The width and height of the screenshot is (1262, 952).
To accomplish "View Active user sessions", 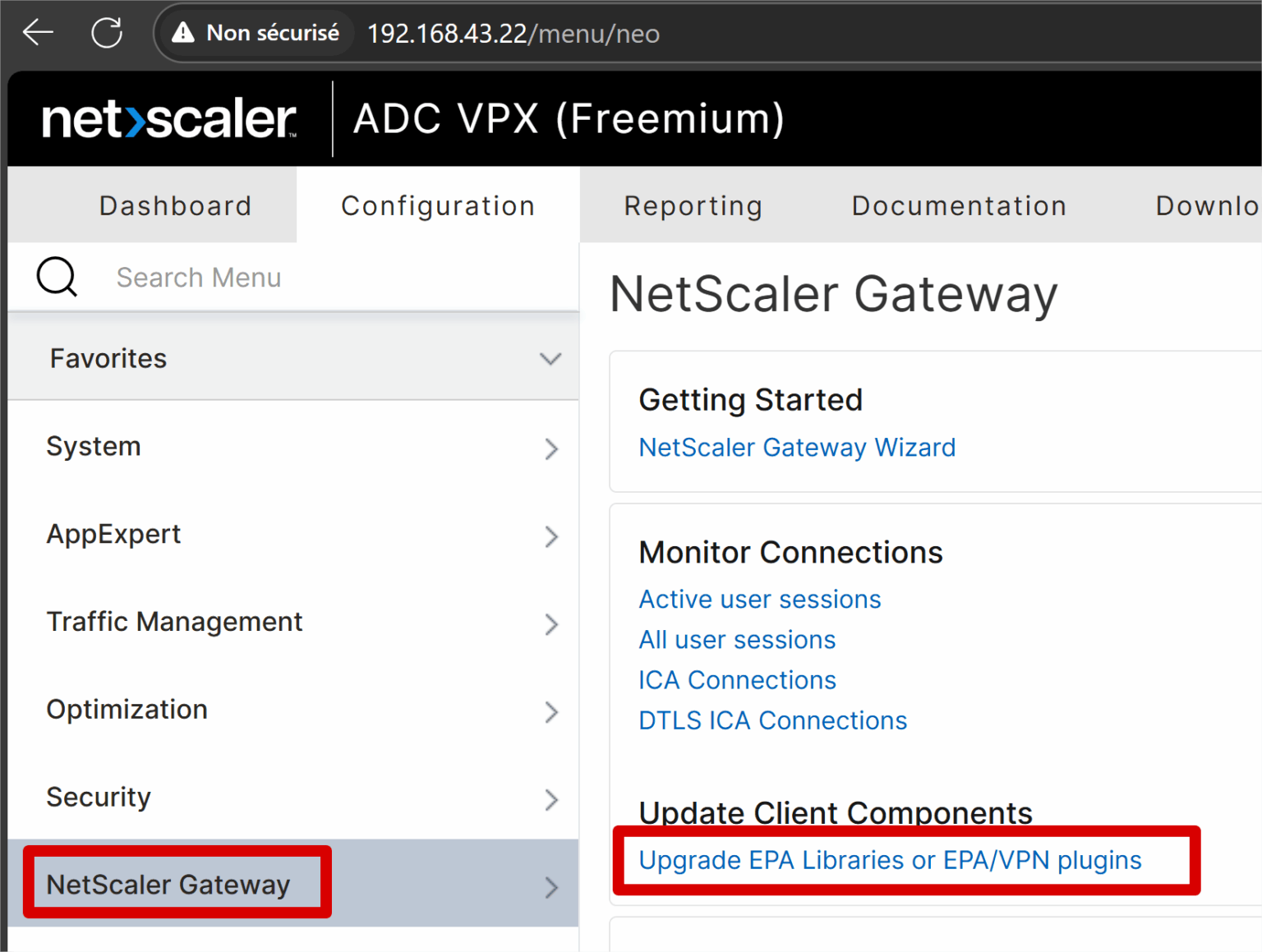I will click(759, 599).
